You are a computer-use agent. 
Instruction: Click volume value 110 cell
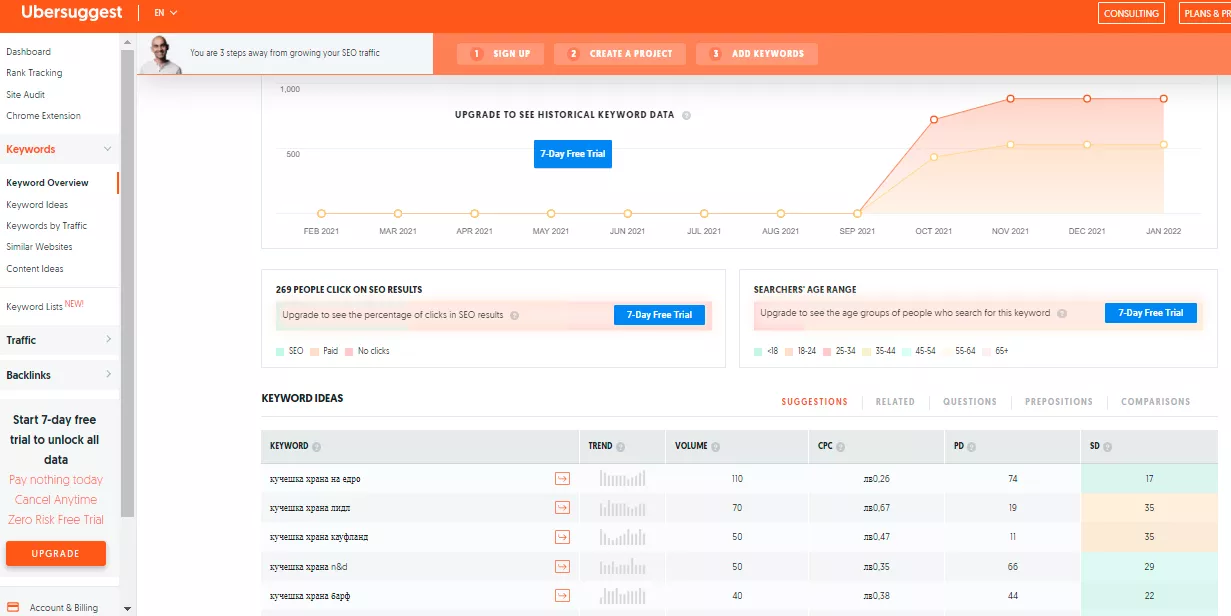737,479
